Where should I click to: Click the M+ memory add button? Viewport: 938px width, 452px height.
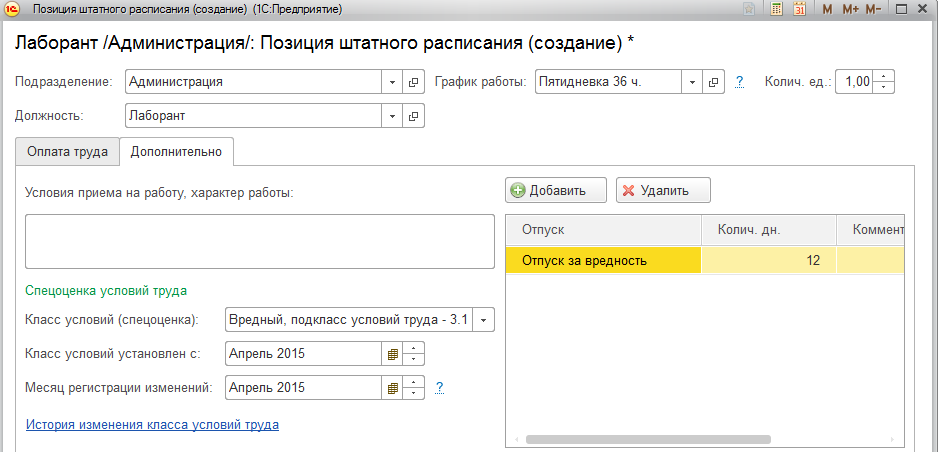click(x=850, y=9)
